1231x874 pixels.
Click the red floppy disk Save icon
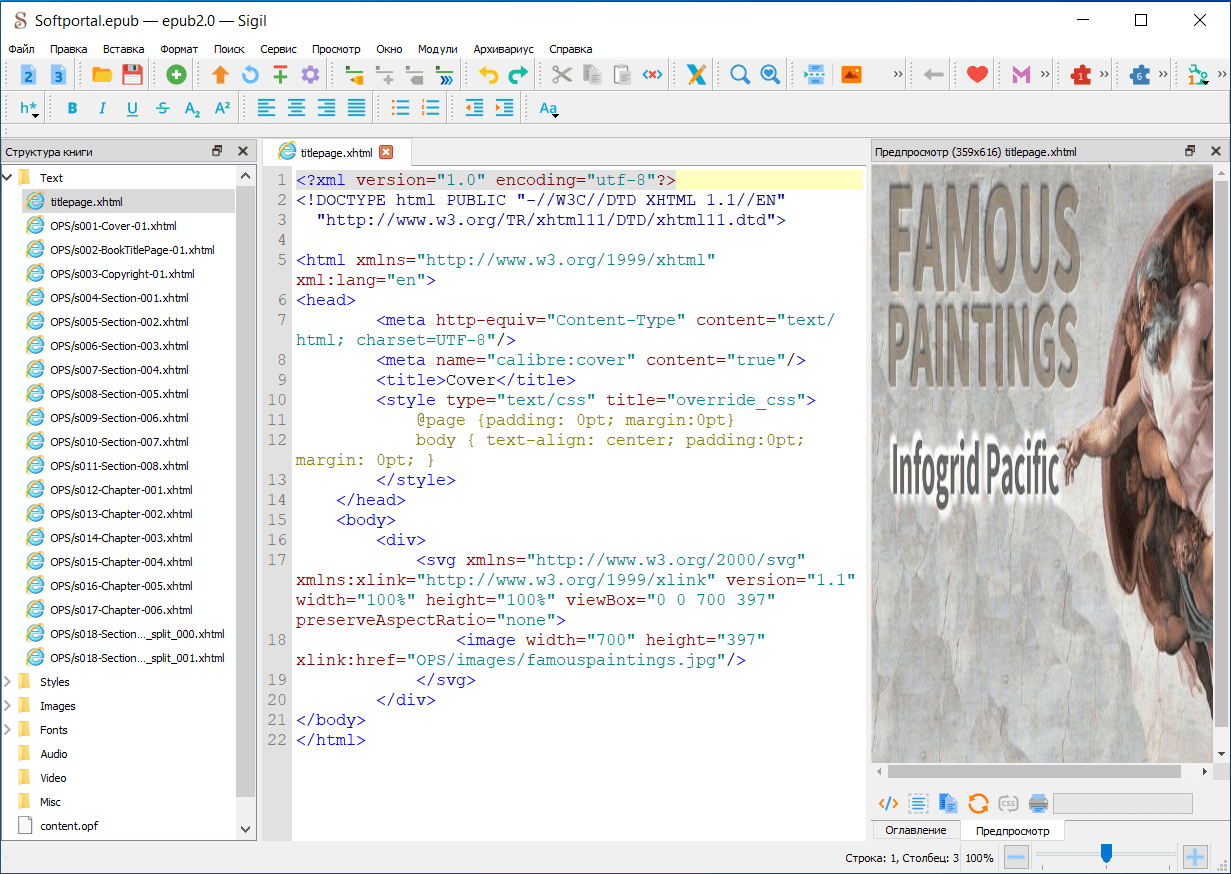tap(132, 74)
